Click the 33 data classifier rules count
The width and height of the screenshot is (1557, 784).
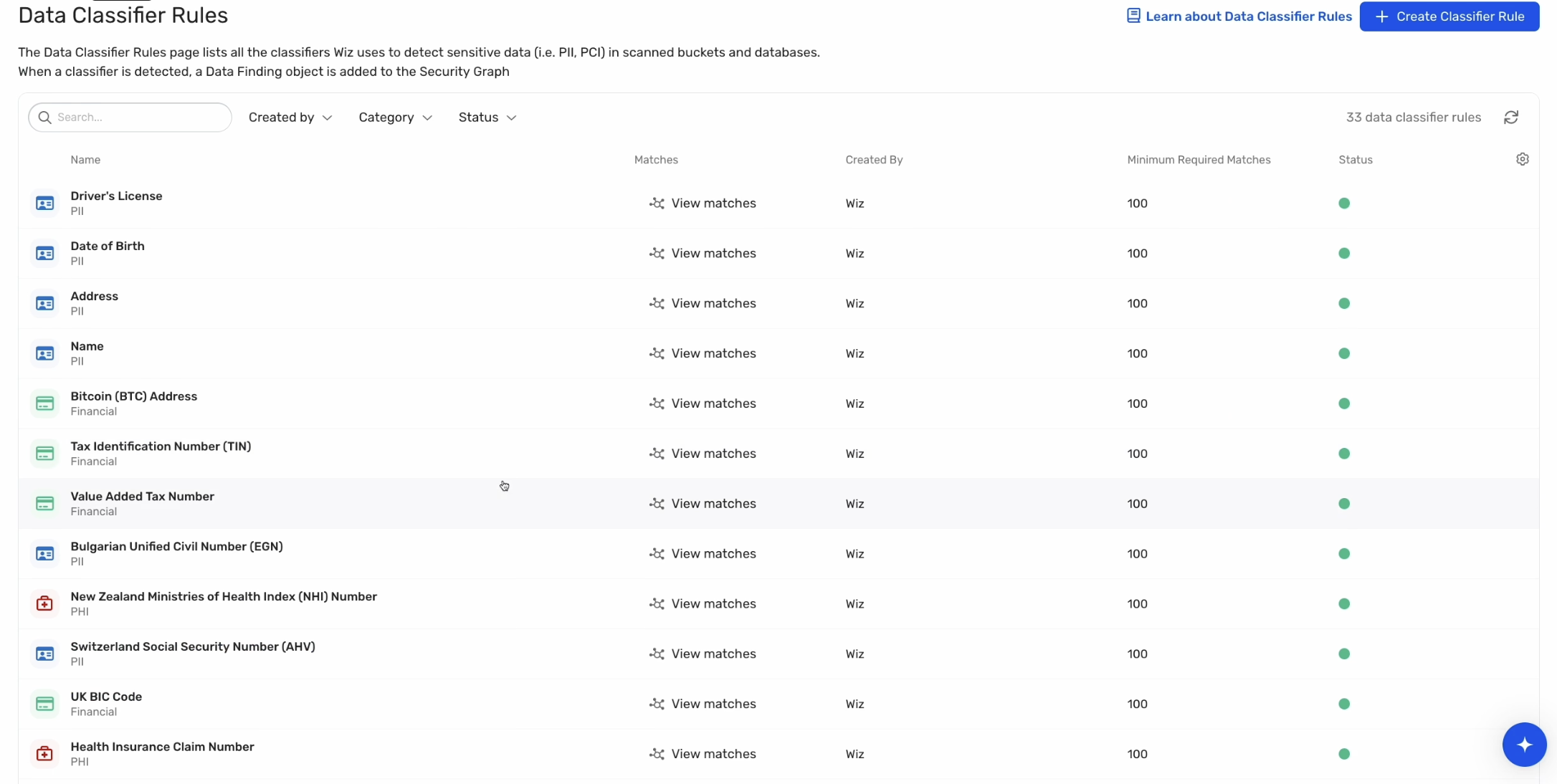point(1413,118)
